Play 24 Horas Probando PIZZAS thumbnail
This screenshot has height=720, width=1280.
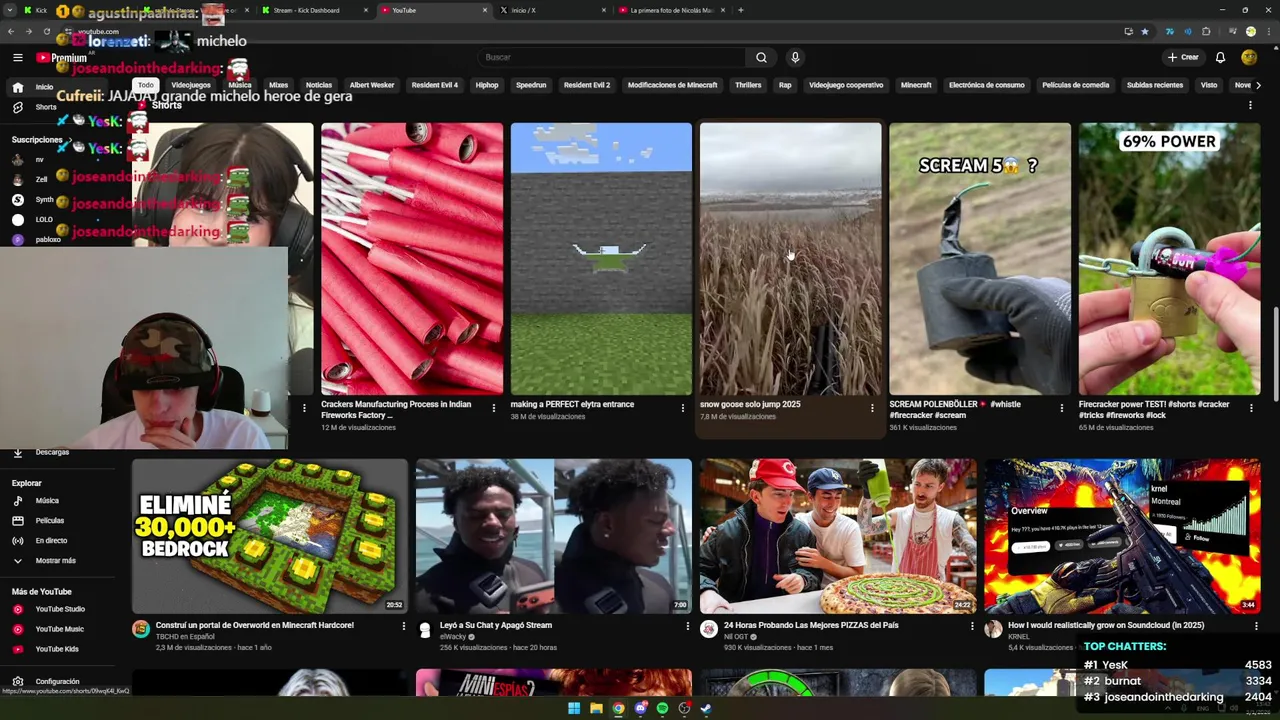(838, 536)
